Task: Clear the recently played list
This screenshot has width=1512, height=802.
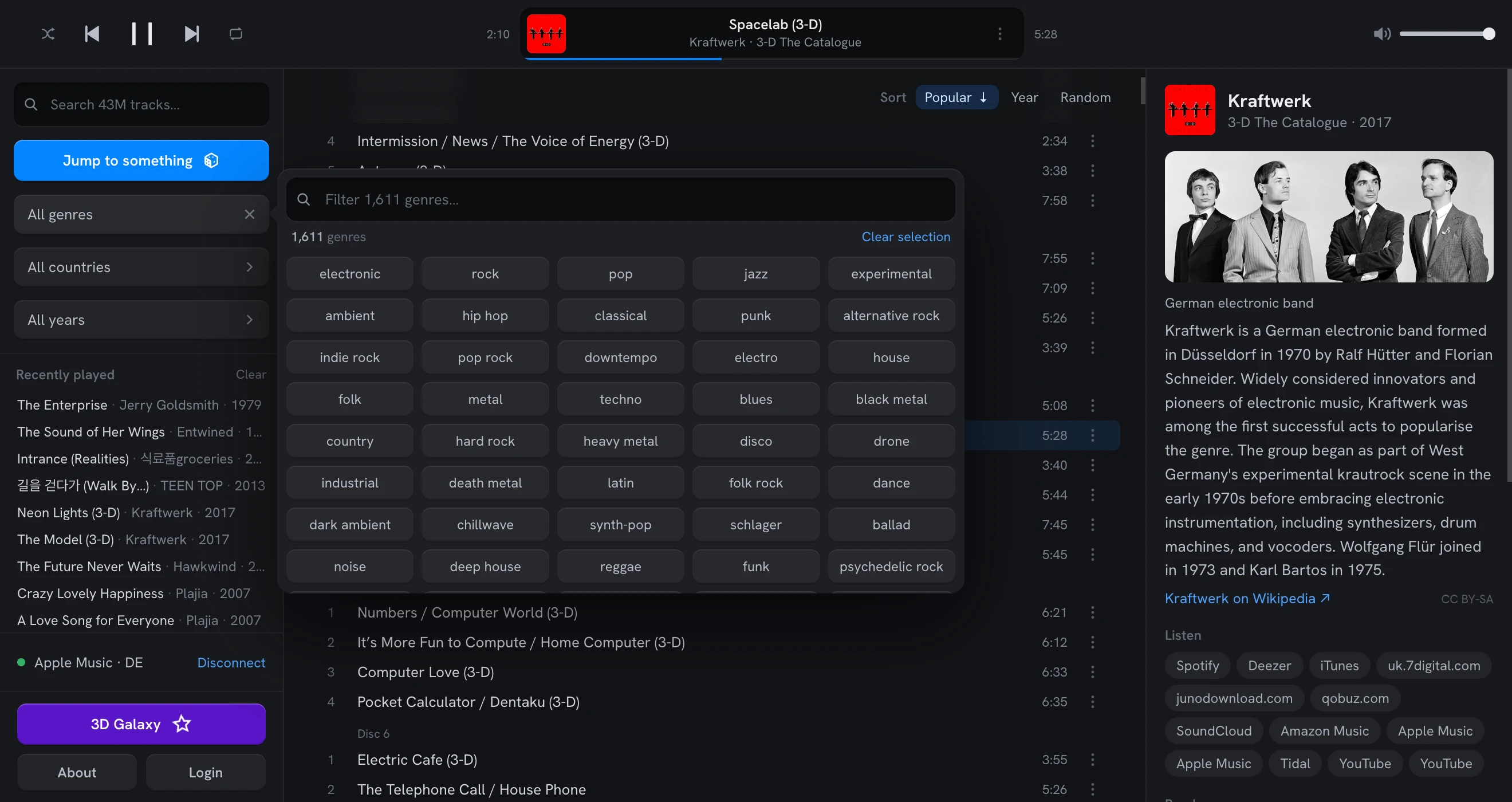Action: click(251, 375)
